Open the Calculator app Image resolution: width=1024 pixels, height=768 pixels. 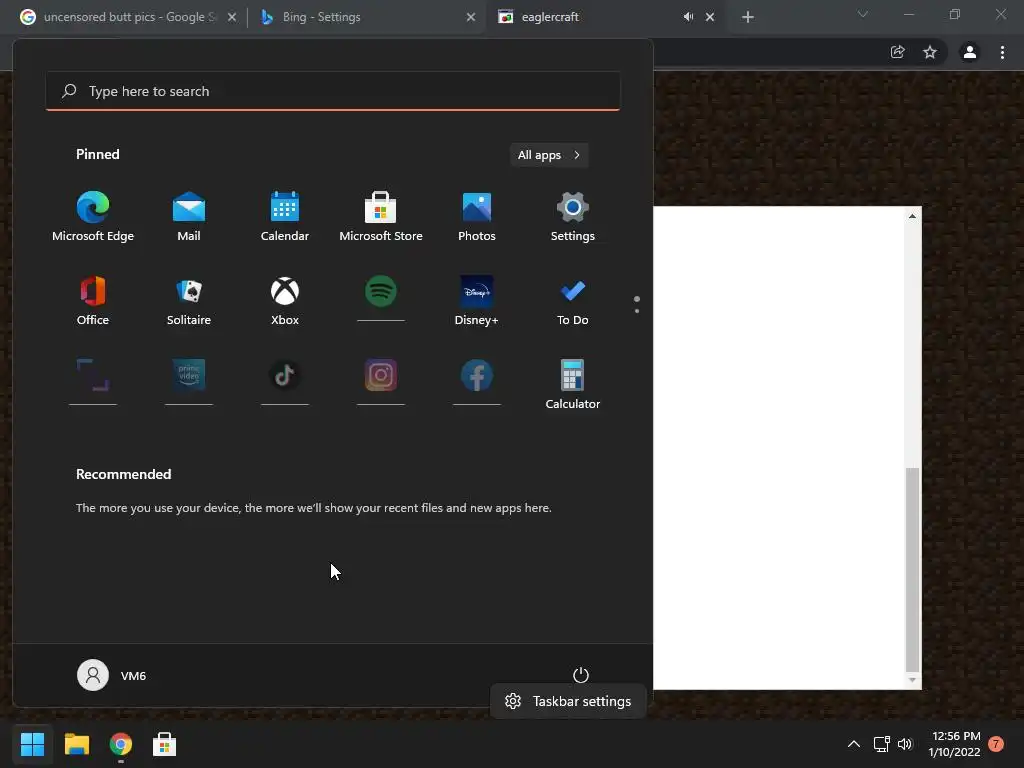tap(573, 385)
